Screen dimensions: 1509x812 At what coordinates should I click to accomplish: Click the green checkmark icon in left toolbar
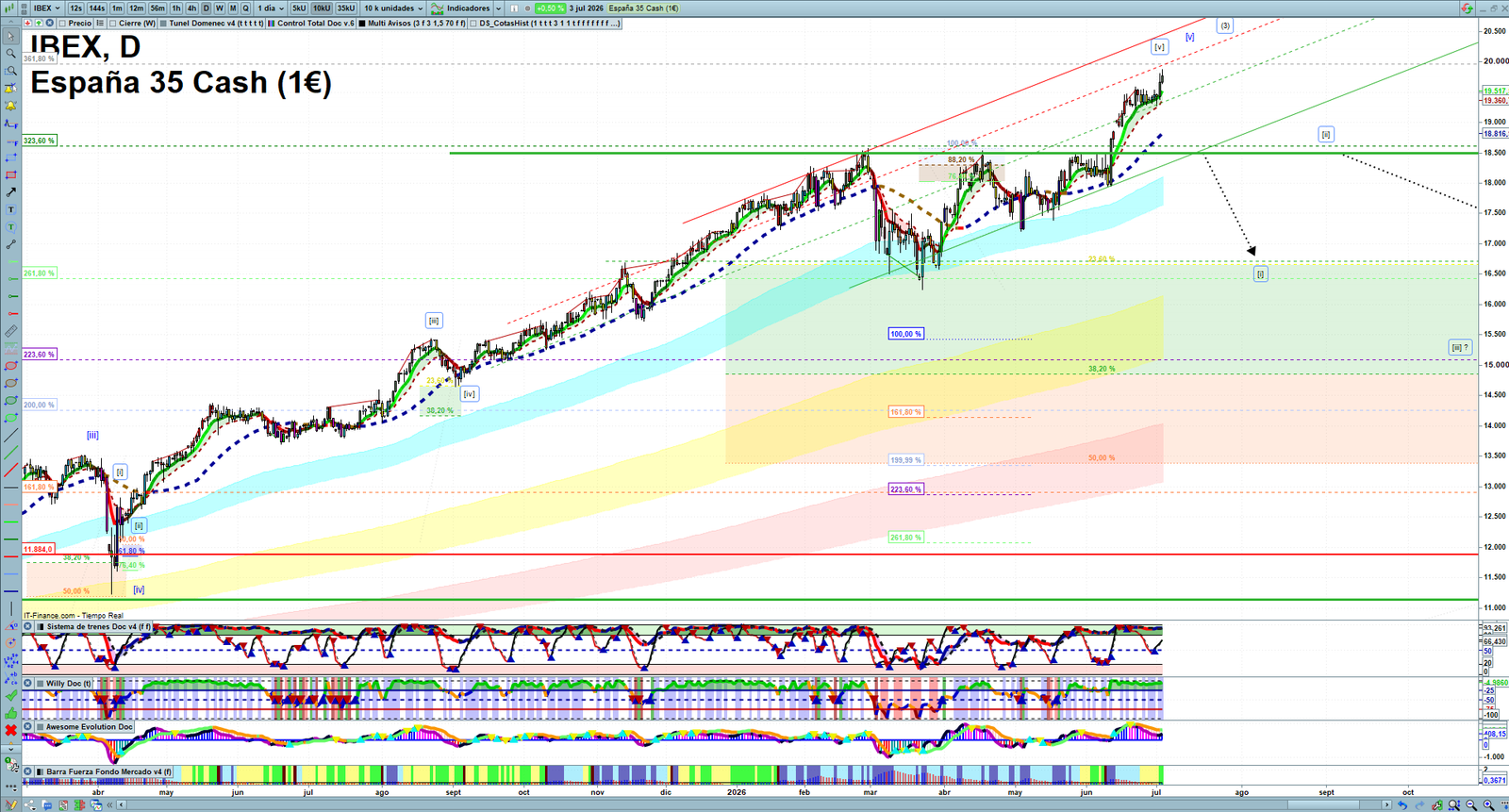pos(10,696)
